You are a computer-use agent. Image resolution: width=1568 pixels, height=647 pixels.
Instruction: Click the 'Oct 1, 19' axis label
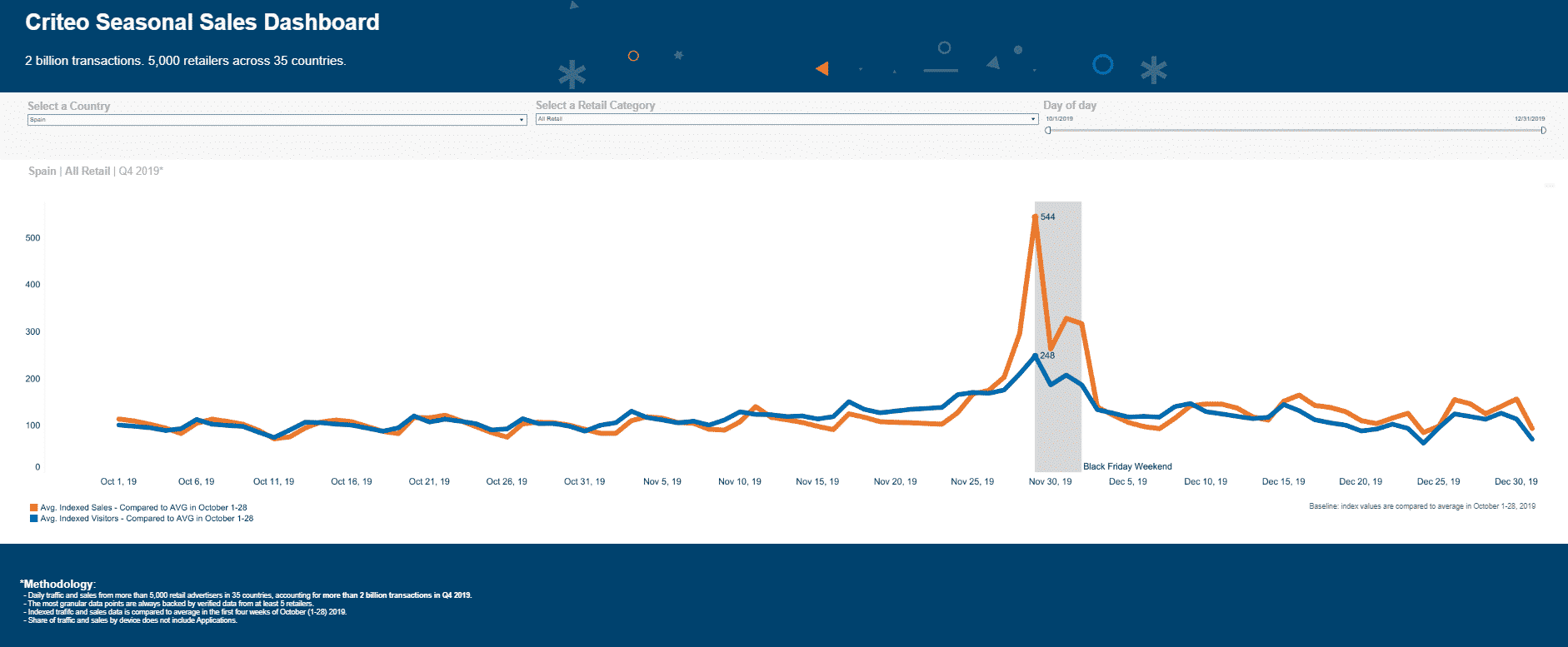pos(118,481)
